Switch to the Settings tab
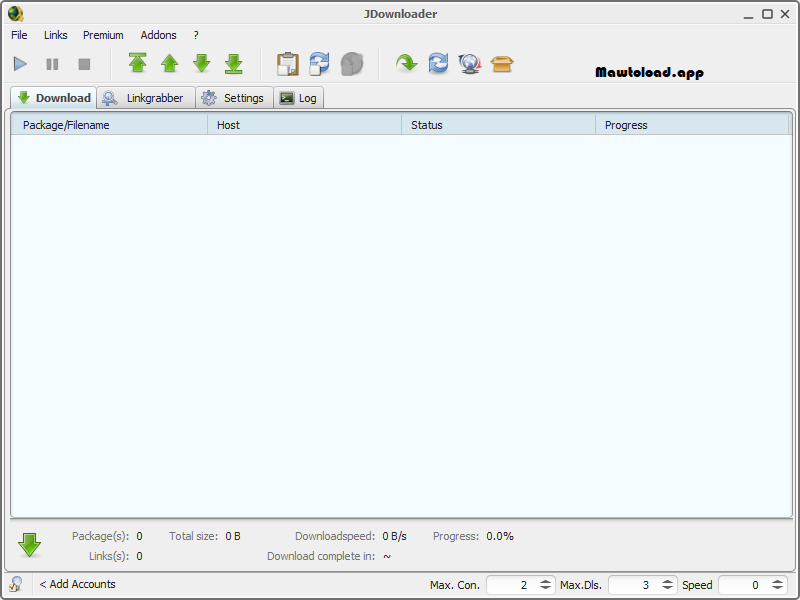The image size is (800, 600). click(234, 98)
